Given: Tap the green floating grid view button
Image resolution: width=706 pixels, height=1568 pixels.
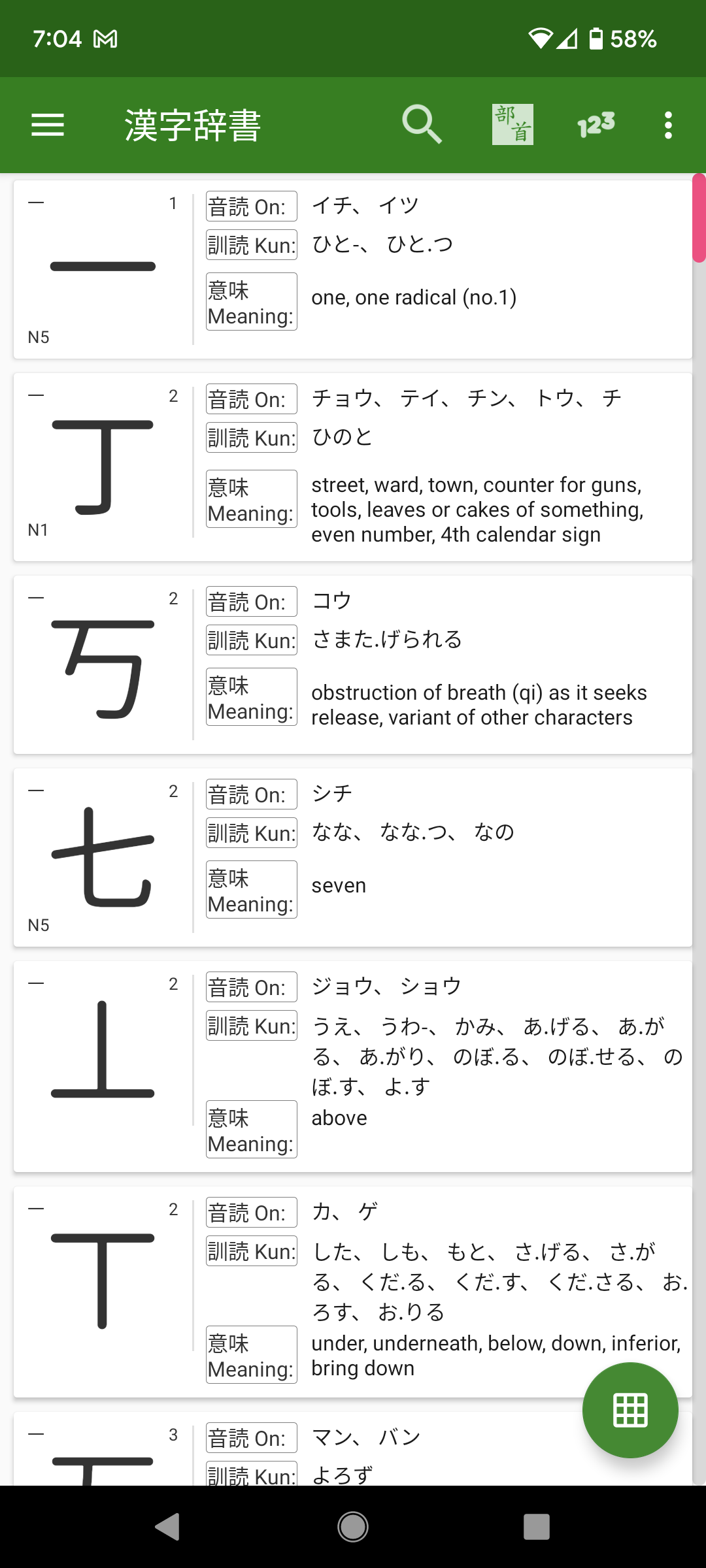Looking at the screenshot, I should [x=630, y=1410].
